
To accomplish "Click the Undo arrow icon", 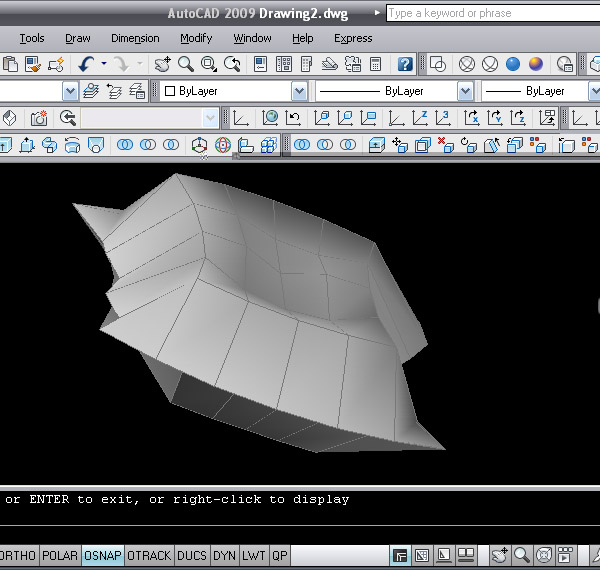I will point(86,64).
